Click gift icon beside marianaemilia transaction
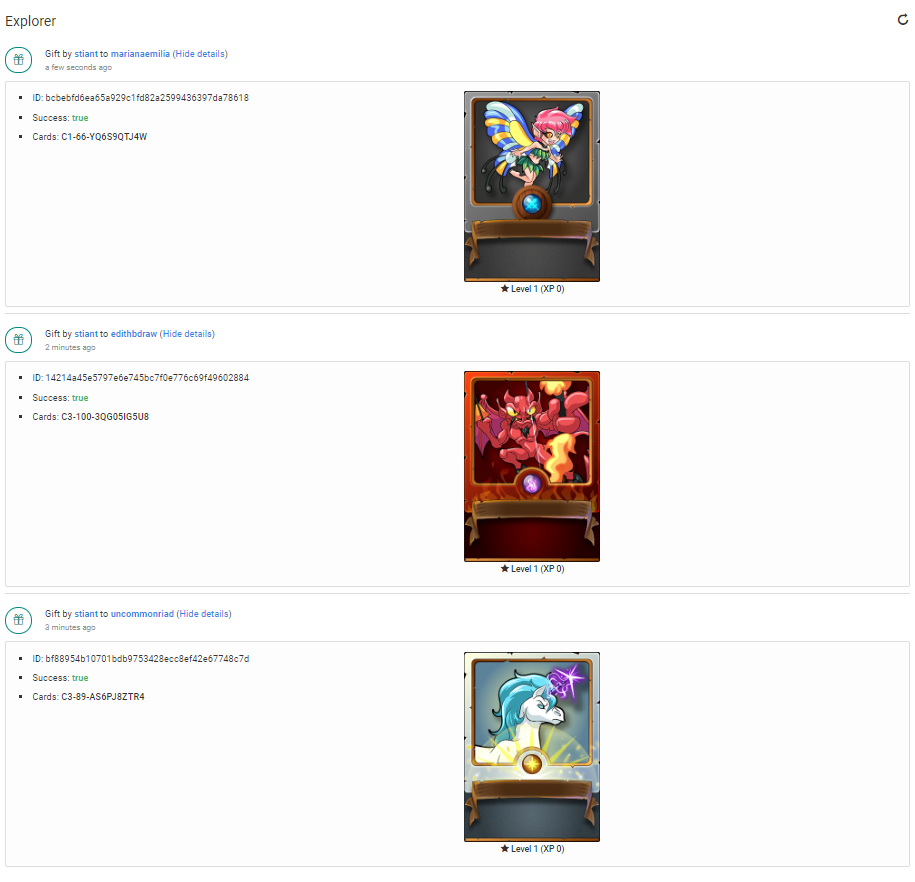The height and width of the screenshot is (882, 915). 19,60
